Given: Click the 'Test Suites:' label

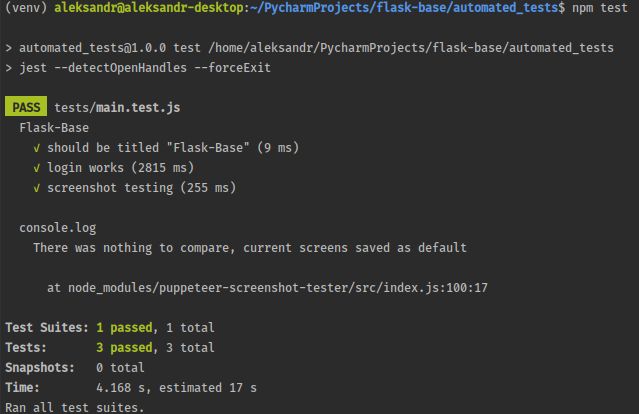Looking at the screenshot, I should pos(47,328).
